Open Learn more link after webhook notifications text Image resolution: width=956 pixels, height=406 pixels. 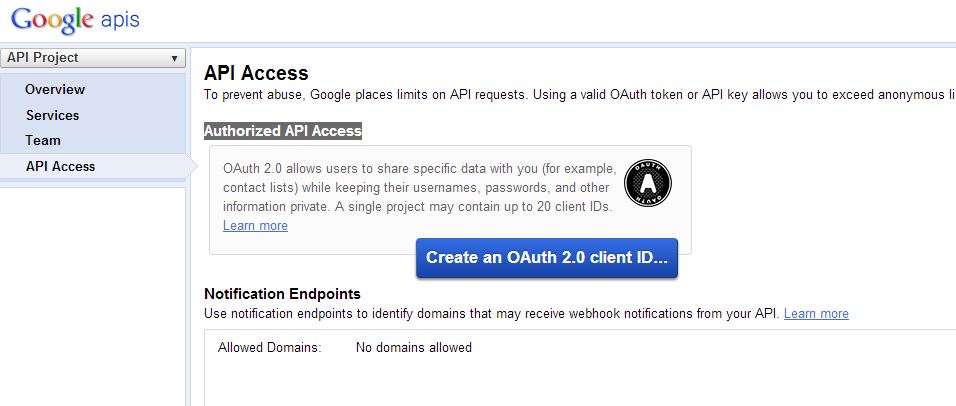point(816,313)
